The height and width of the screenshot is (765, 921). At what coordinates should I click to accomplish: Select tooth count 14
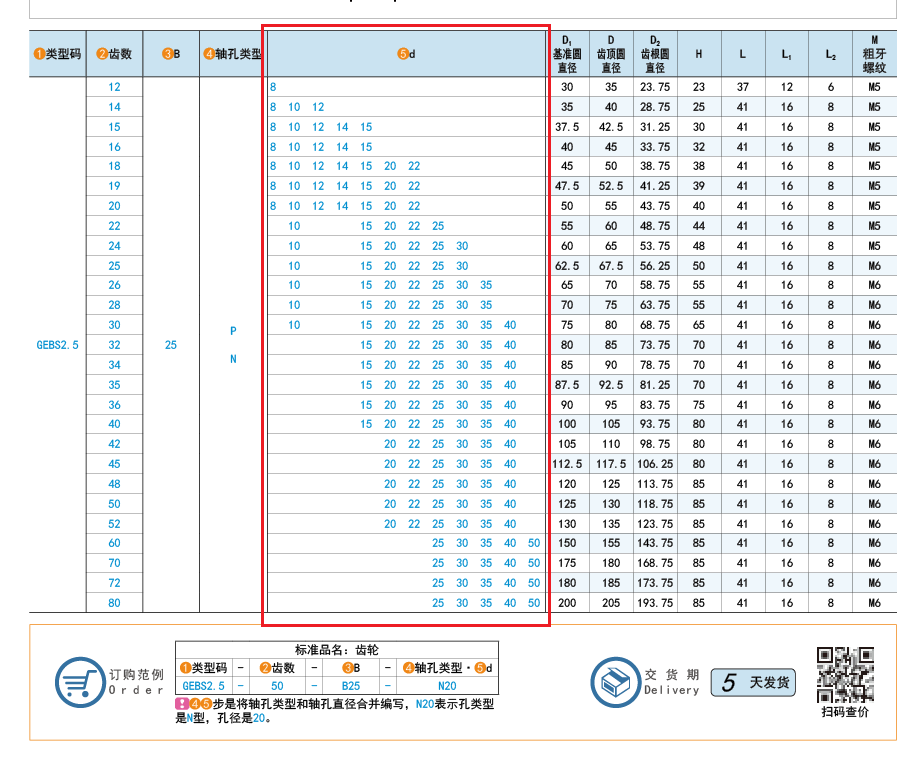[x=115, y=107]
